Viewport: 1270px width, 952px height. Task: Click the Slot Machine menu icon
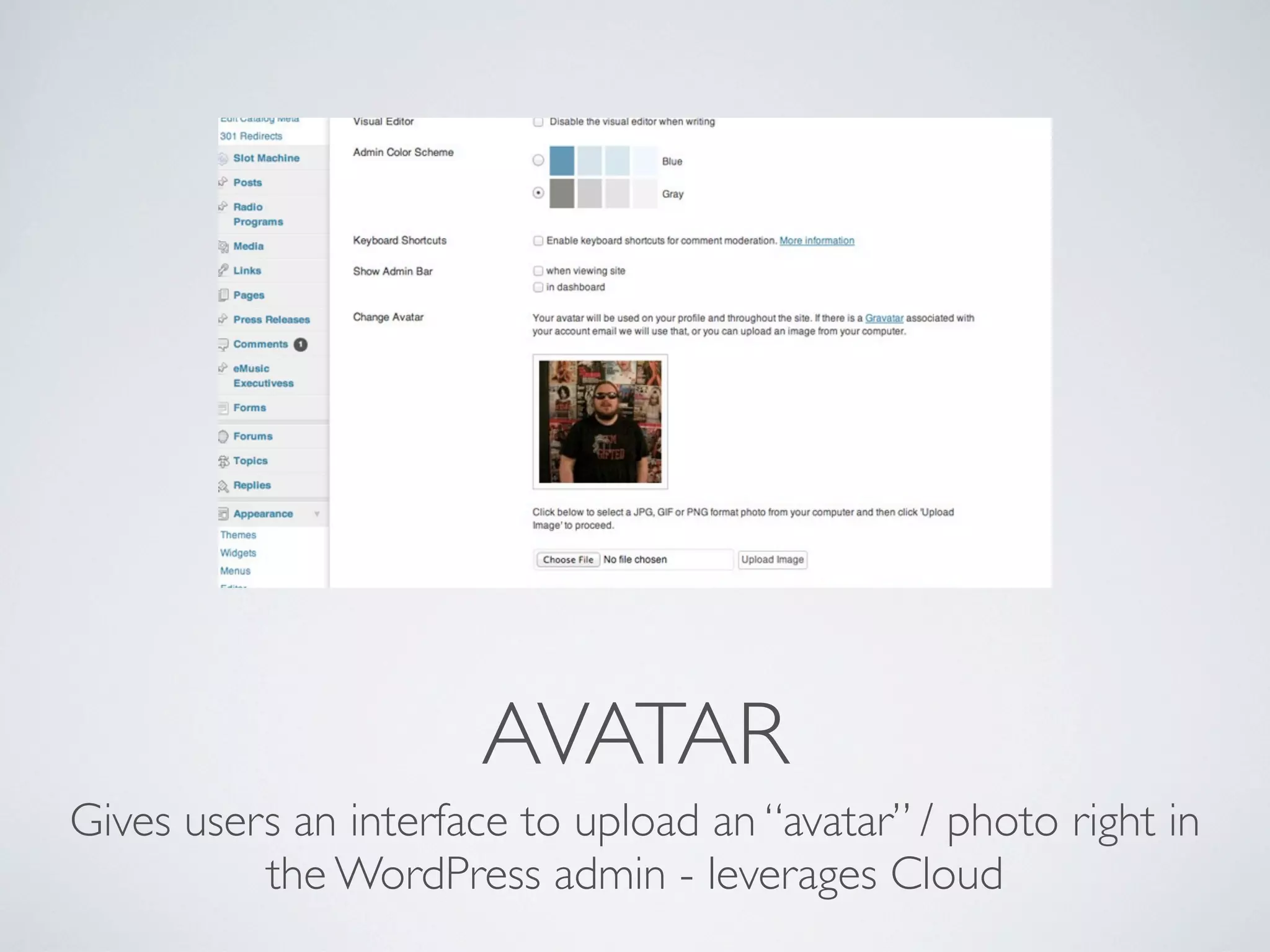[223, 159]
